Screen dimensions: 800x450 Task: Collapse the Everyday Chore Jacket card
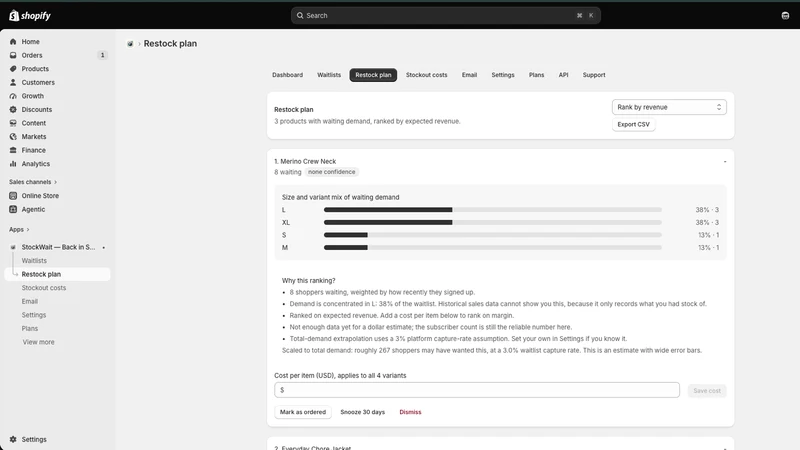pyautogui.click(x=724, y=448)
